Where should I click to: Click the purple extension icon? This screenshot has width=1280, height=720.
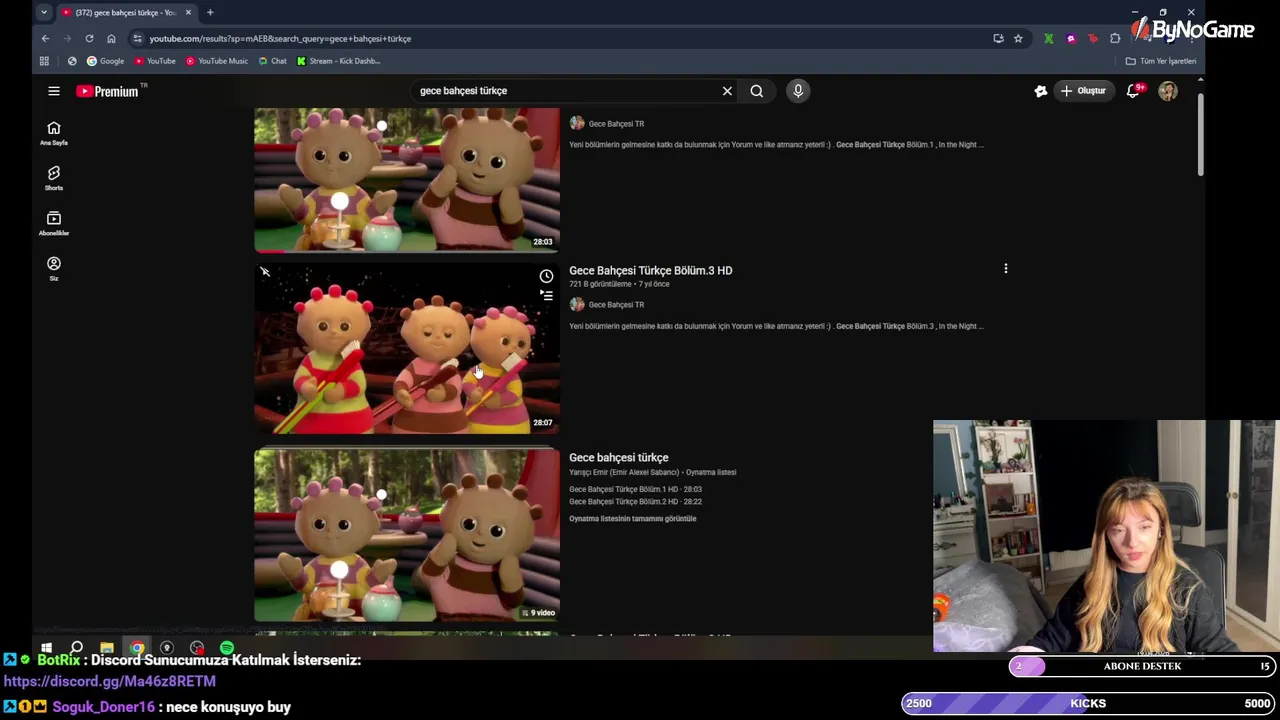click(x=1070, y=38)
